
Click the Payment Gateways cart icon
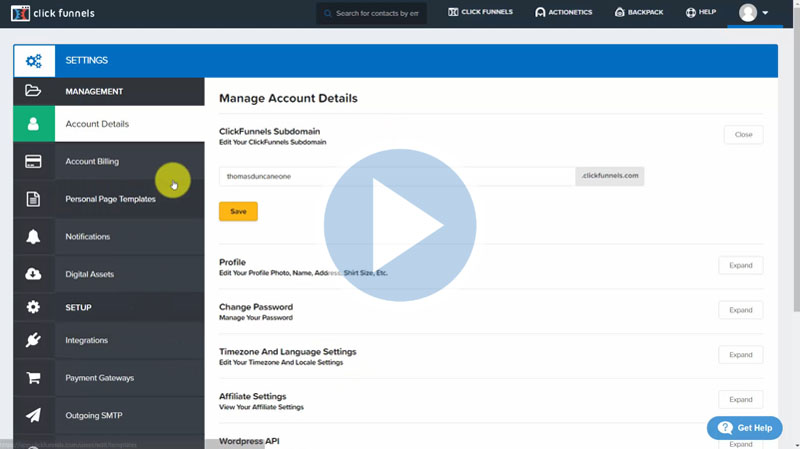33,378
